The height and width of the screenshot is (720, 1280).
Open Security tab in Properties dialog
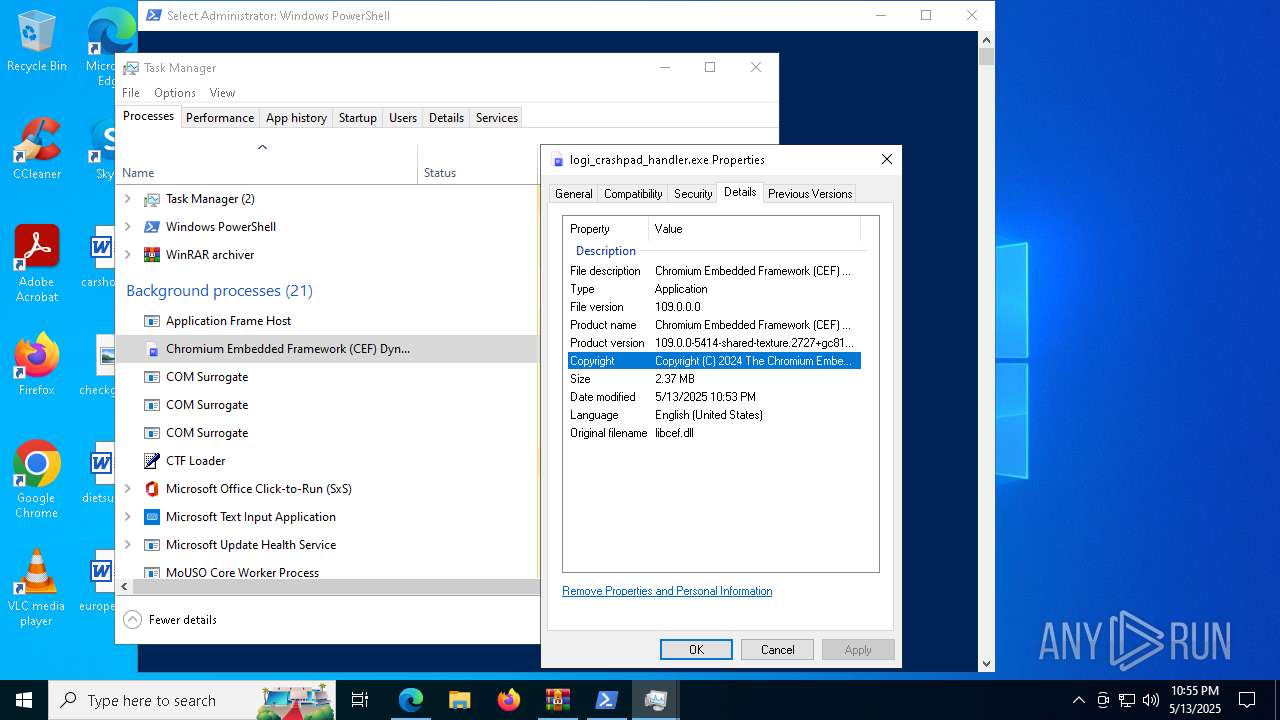pyautogui.click(x=693, y=194)
